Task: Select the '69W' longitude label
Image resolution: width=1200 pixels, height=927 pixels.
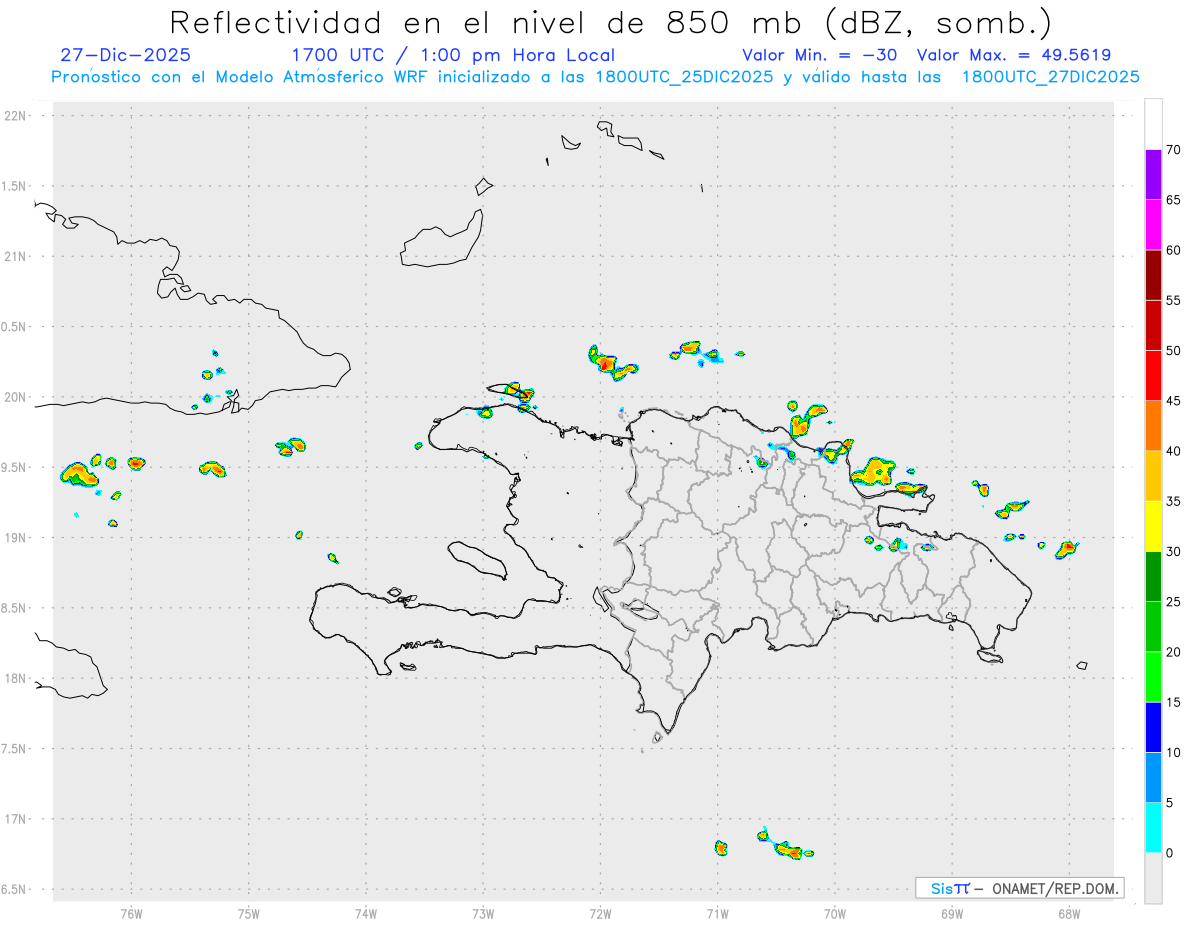Action: (x=952, y=913)
